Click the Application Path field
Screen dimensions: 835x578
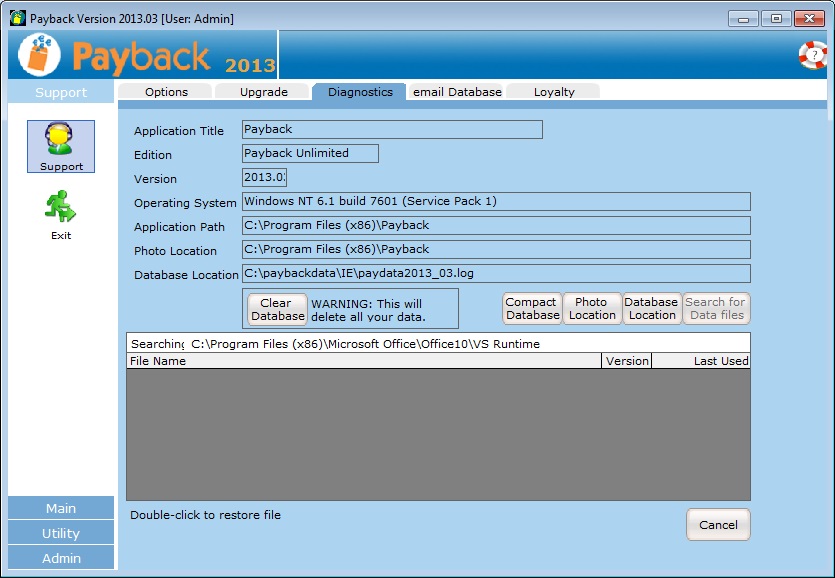pos(496,226)
